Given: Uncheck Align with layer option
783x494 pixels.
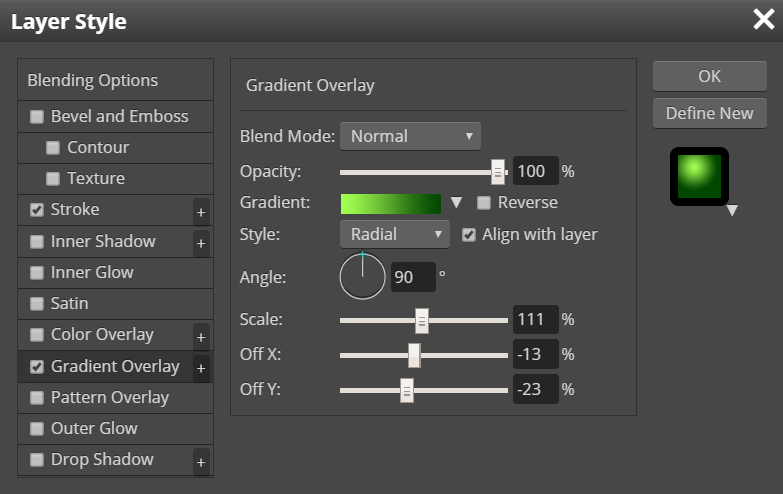Looking at the screenshot, I should 469,235.
